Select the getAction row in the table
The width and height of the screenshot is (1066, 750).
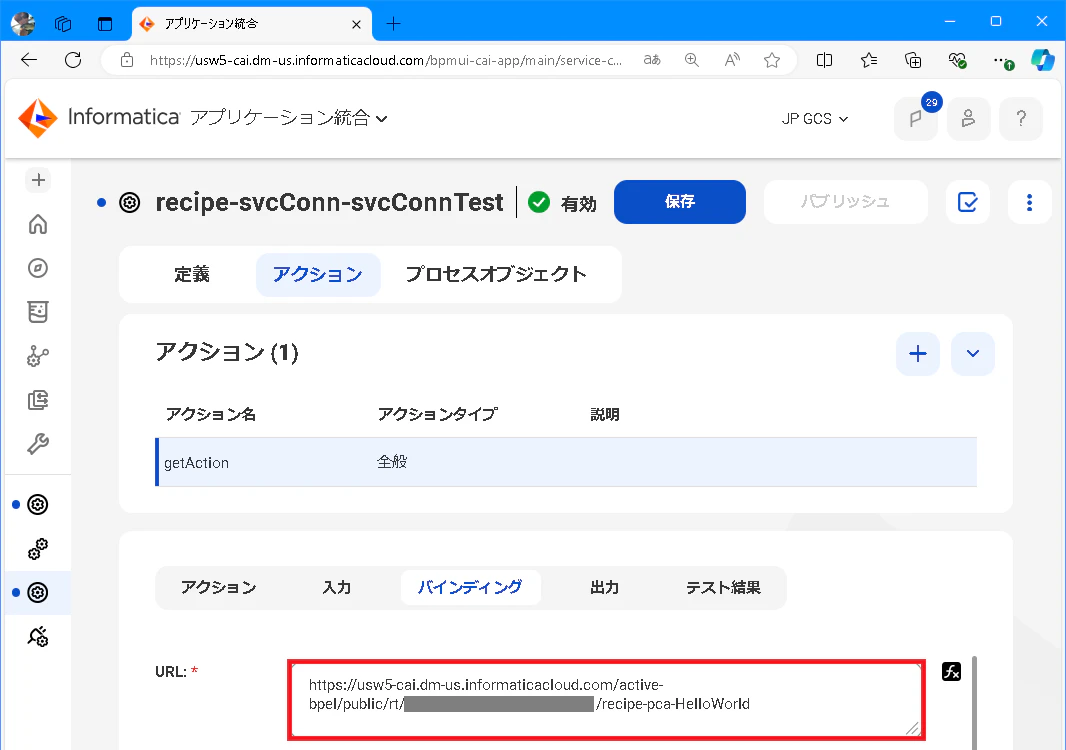566,462
